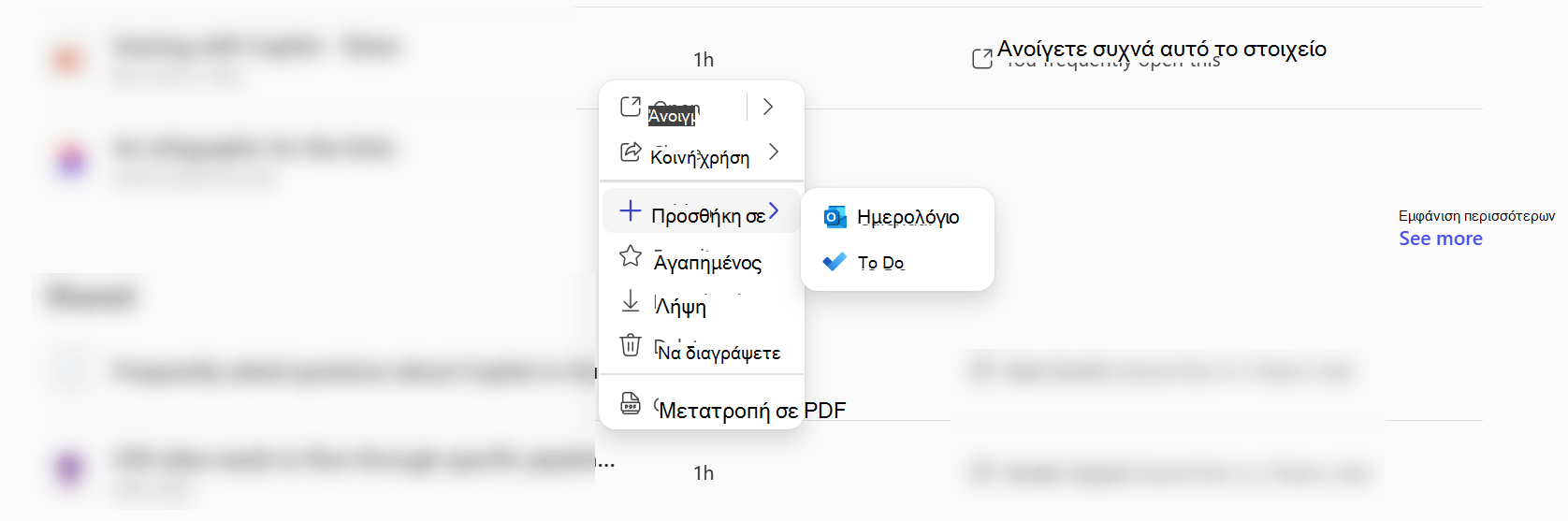Expand the Προσθήκη σε chevron

click(774, 211)
